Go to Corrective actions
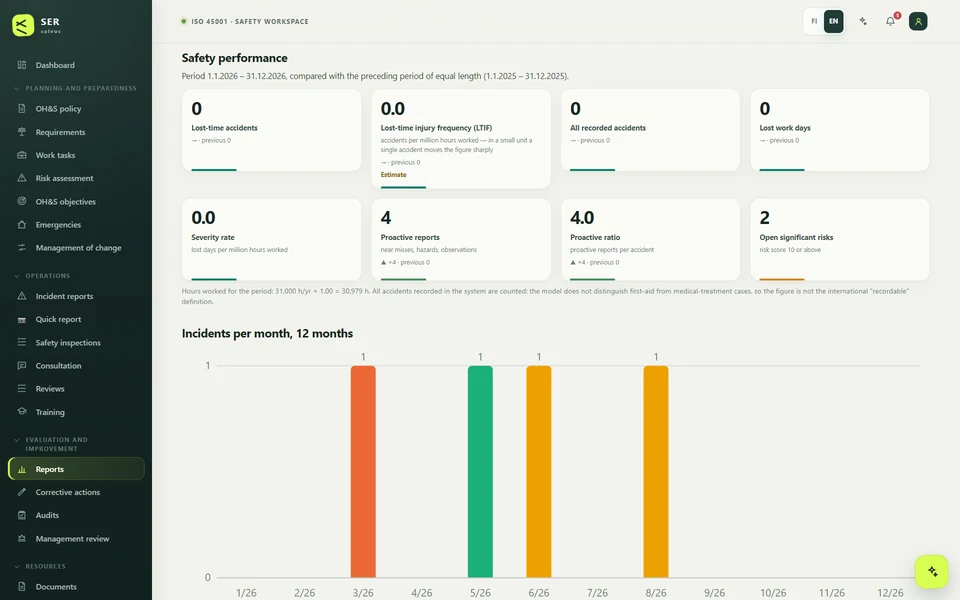 [x=76, y=492]
